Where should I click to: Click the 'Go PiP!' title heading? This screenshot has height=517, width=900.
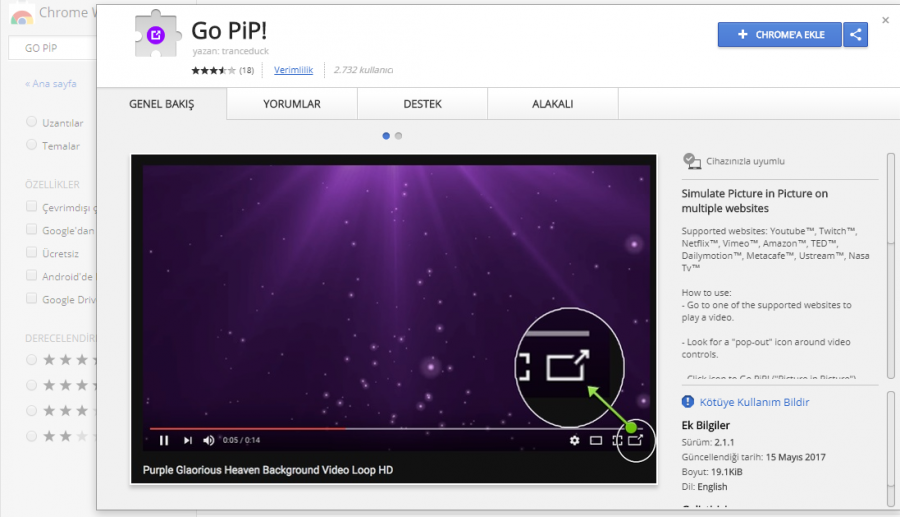point(229,30)
